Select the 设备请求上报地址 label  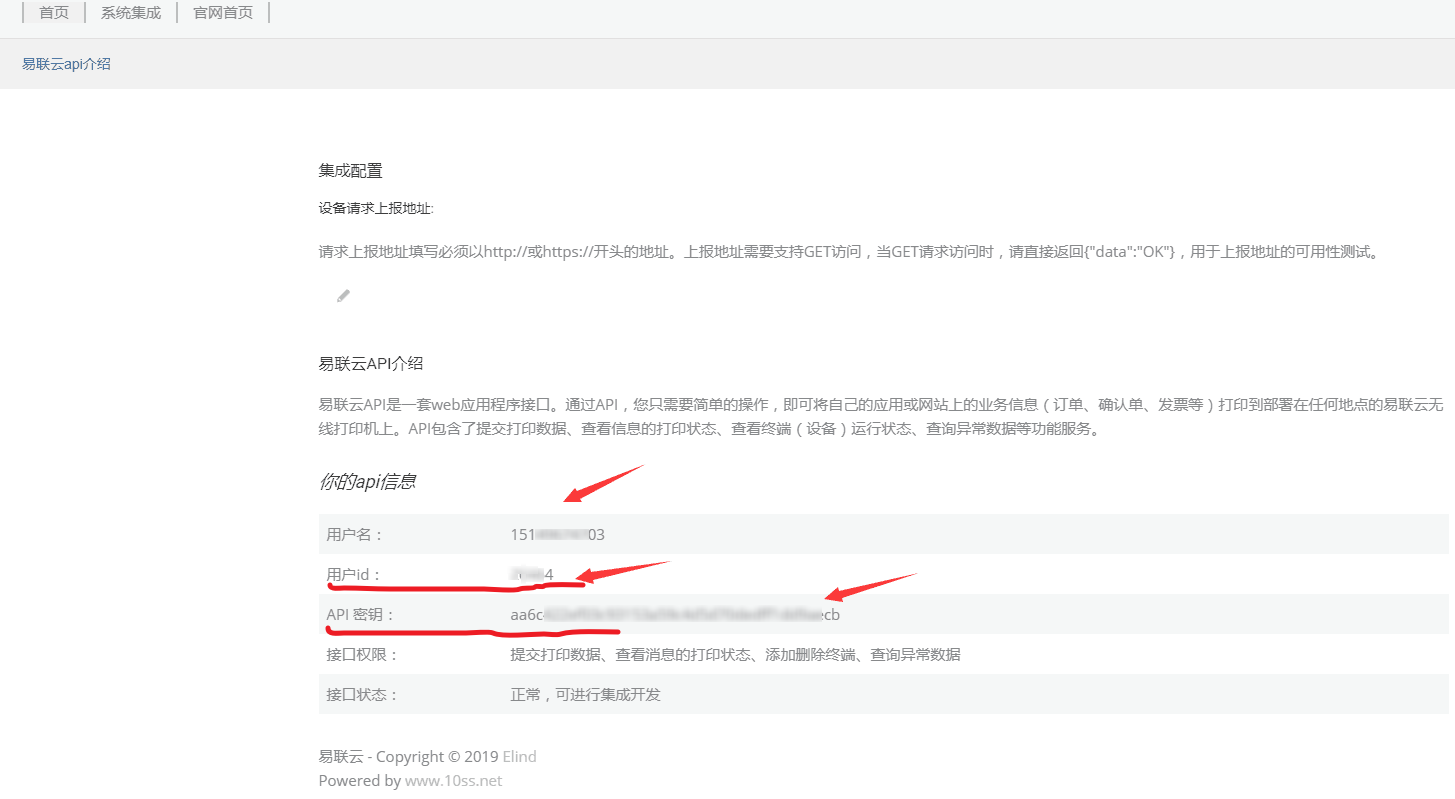point(376,209)
